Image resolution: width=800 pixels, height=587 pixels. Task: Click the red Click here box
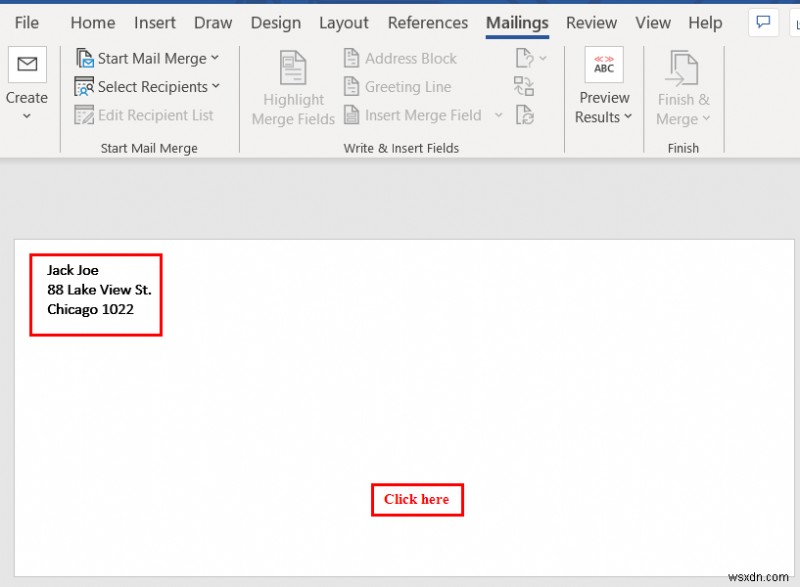click(x=417, y=499)
